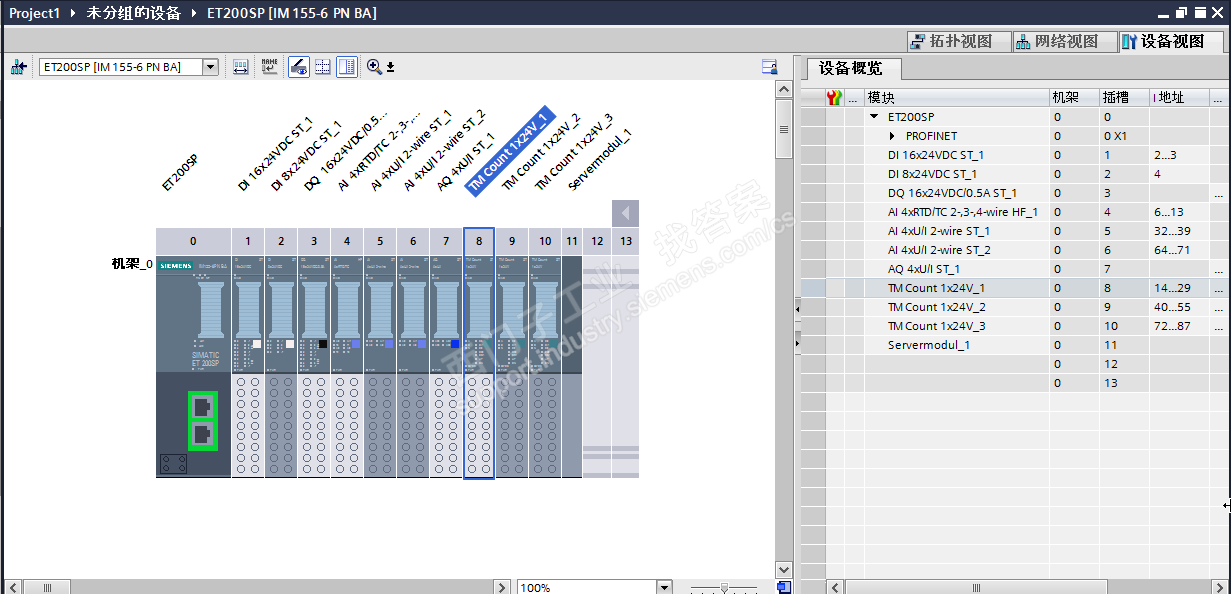Viewport: 1231px width, 594px height.
Task: Click the down arrow of device view vertical scrollbar
Action: click(784, 569)
